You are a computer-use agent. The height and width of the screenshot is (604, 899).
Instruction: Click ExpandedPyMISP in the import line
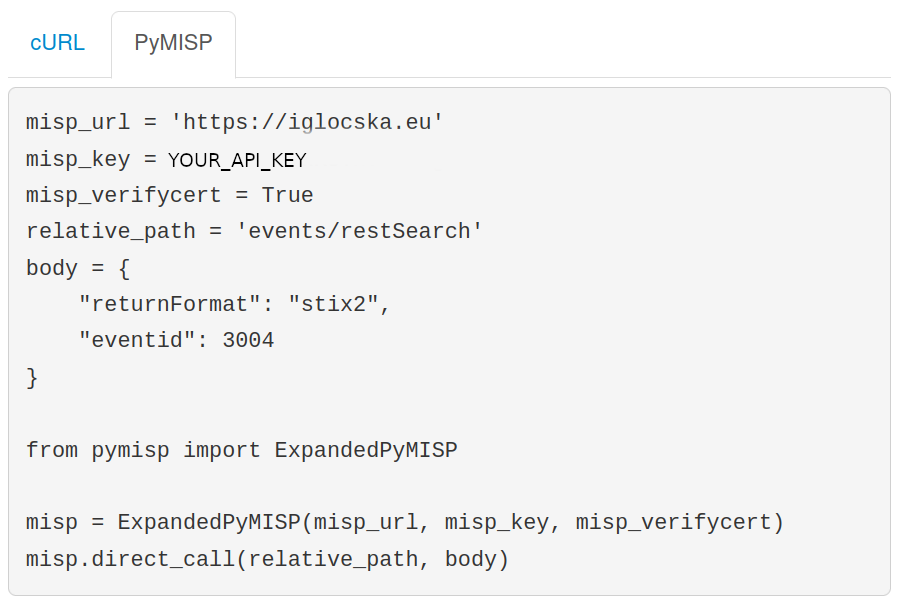click(366, 450)
